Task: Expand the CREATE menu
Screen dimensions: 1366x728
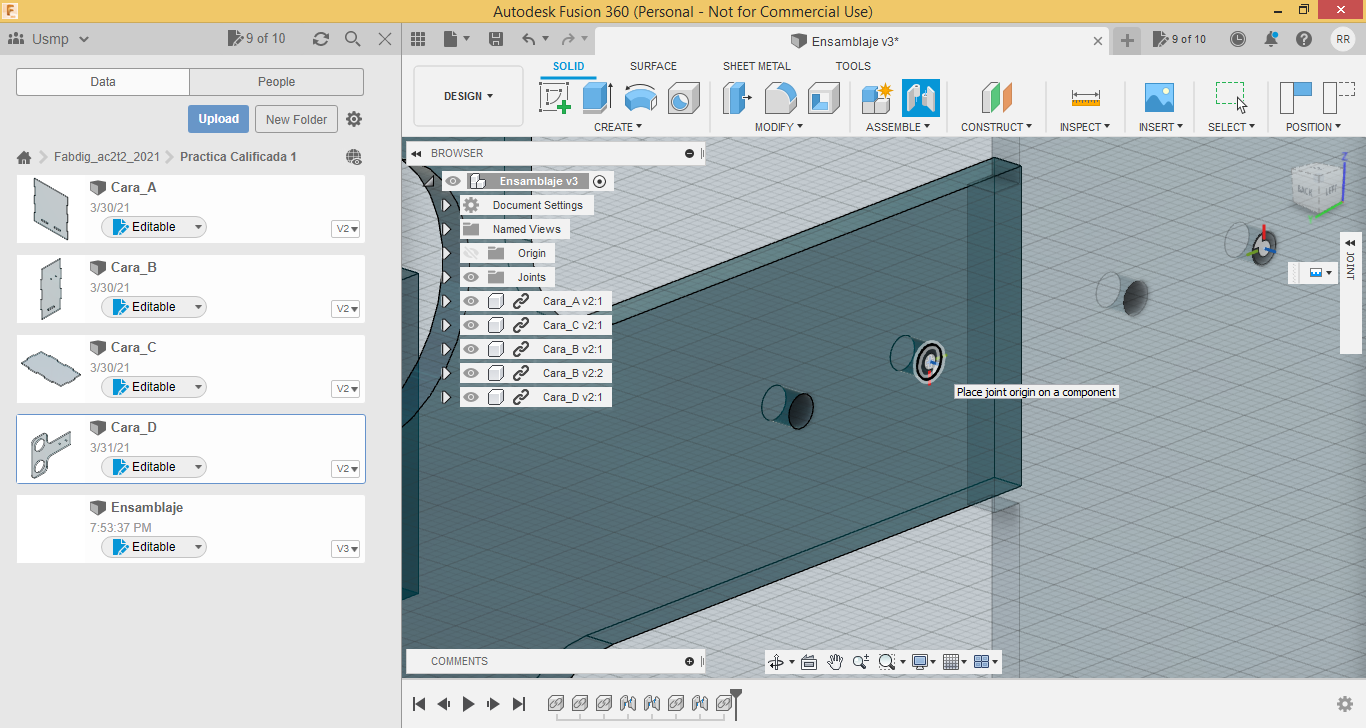Action: point(618,127)
